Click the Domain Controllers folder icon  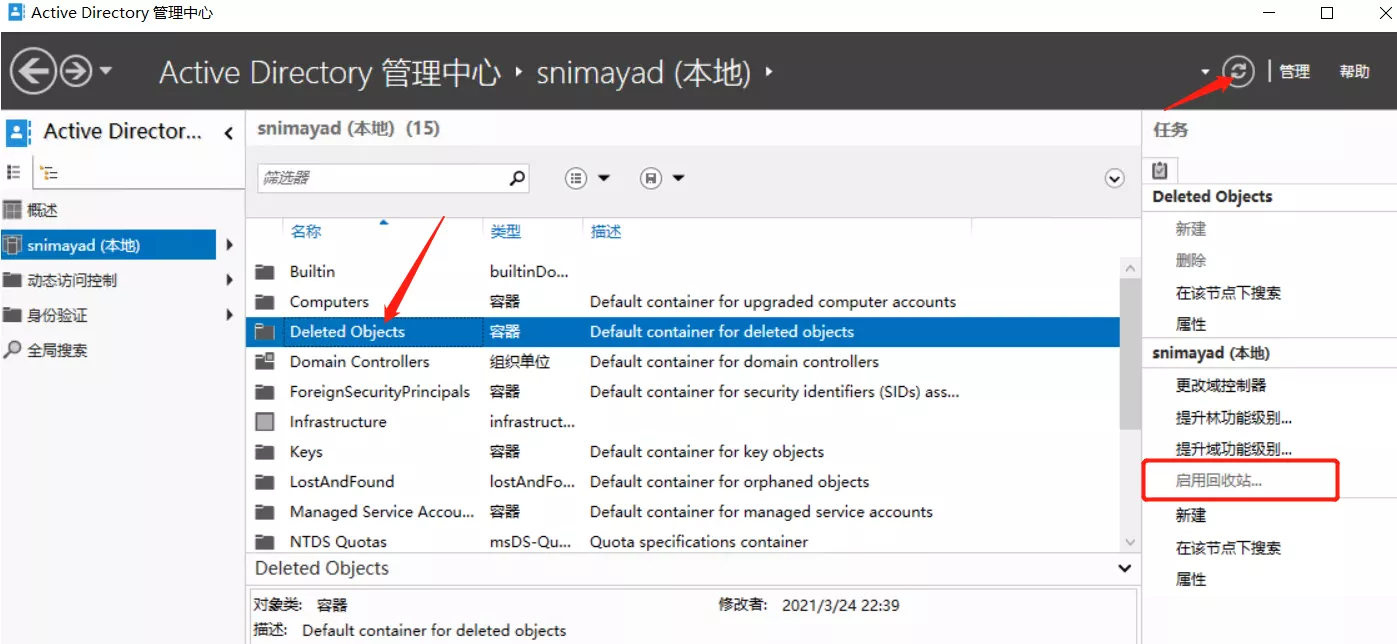[265, 362]
